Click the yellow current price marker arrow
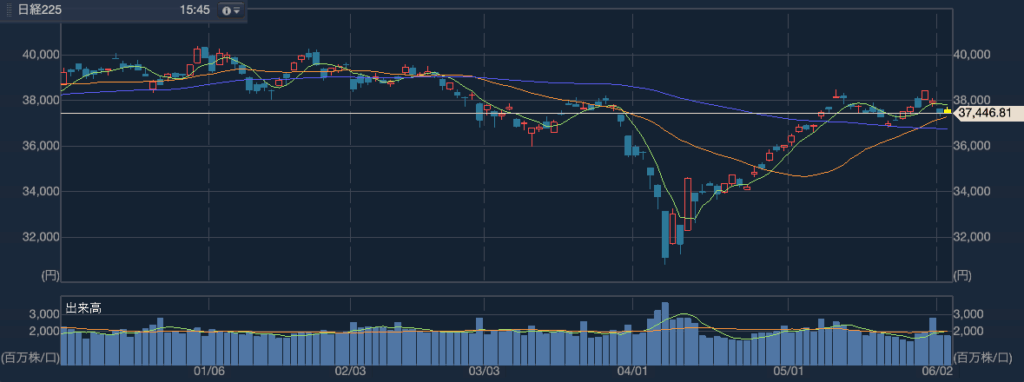This screenshot has width=1024, height=382. [x=947, y=112]
